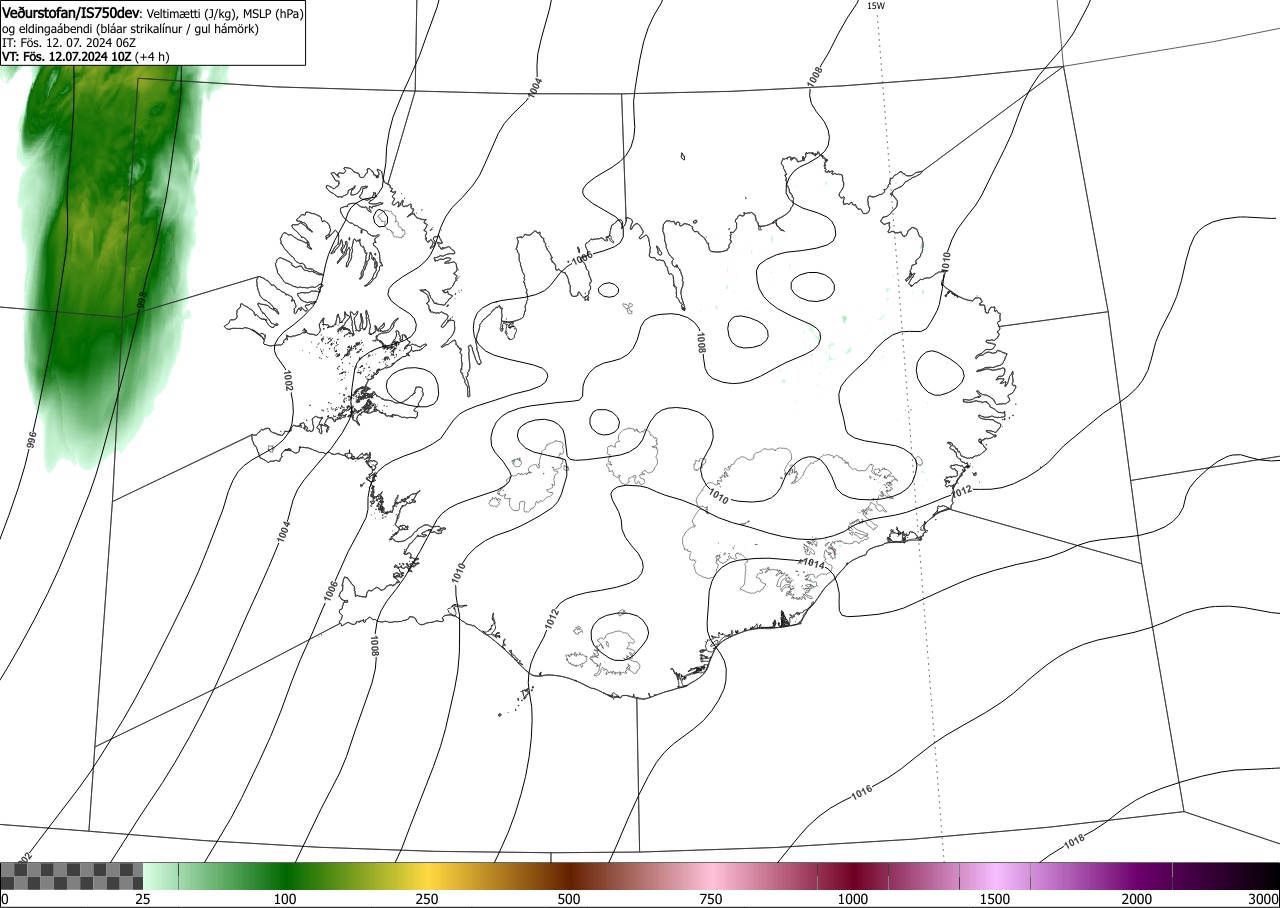
Task: Click the 1002 isobar label west of Iceland
Action: 288,380
